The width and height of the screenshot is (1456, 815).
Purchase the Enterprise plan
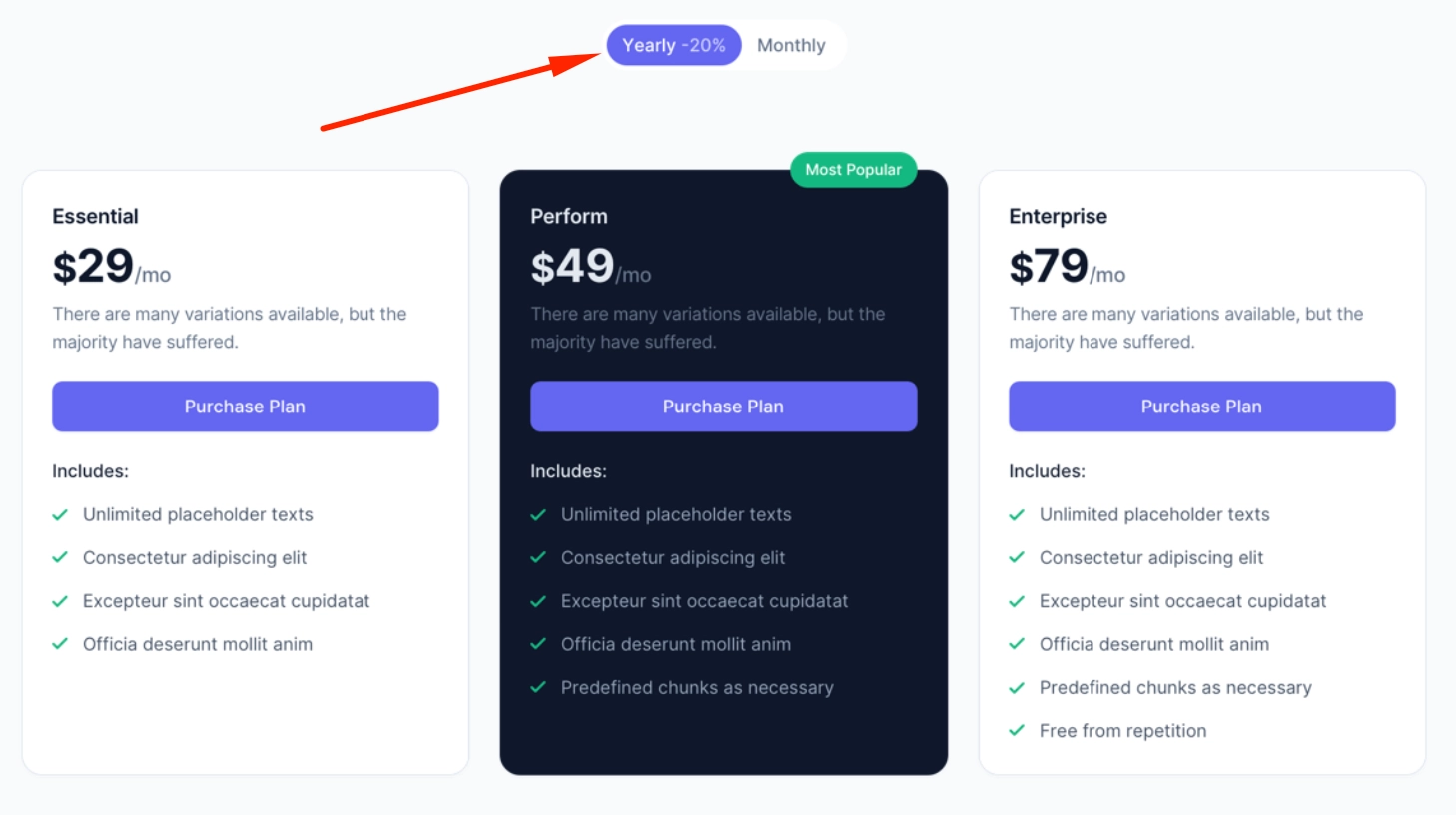[1201, 407]
